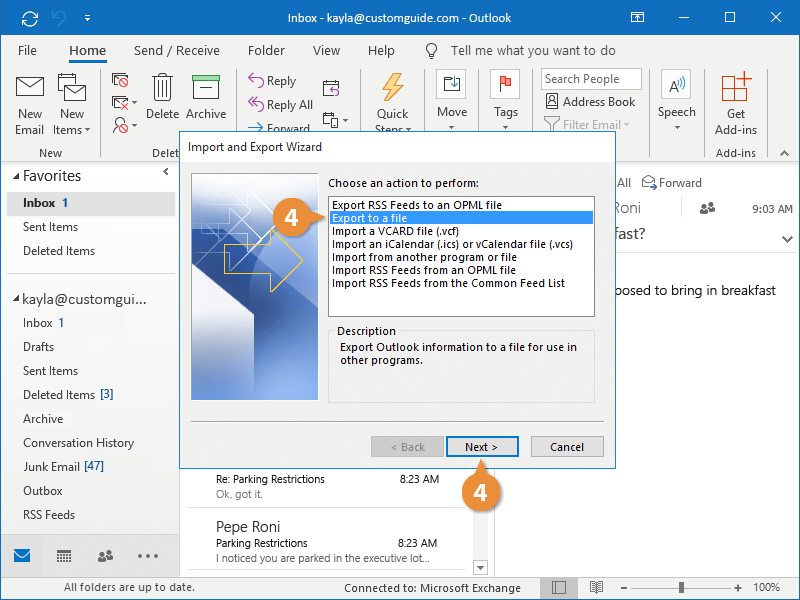The image size is (800, 600).
Task: Open the Clean Up dropdown icon
Action: point(124,103)
